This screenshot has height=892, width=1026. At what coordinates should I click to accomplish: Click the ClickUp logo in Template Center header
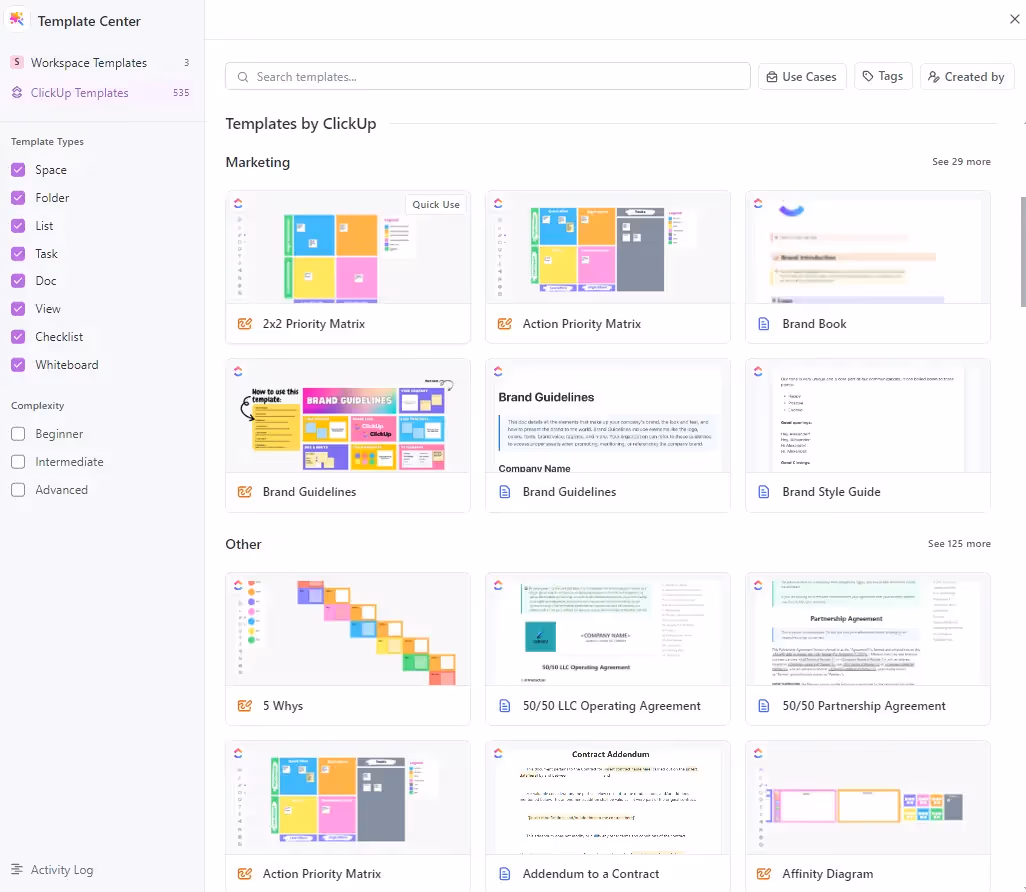18,20
